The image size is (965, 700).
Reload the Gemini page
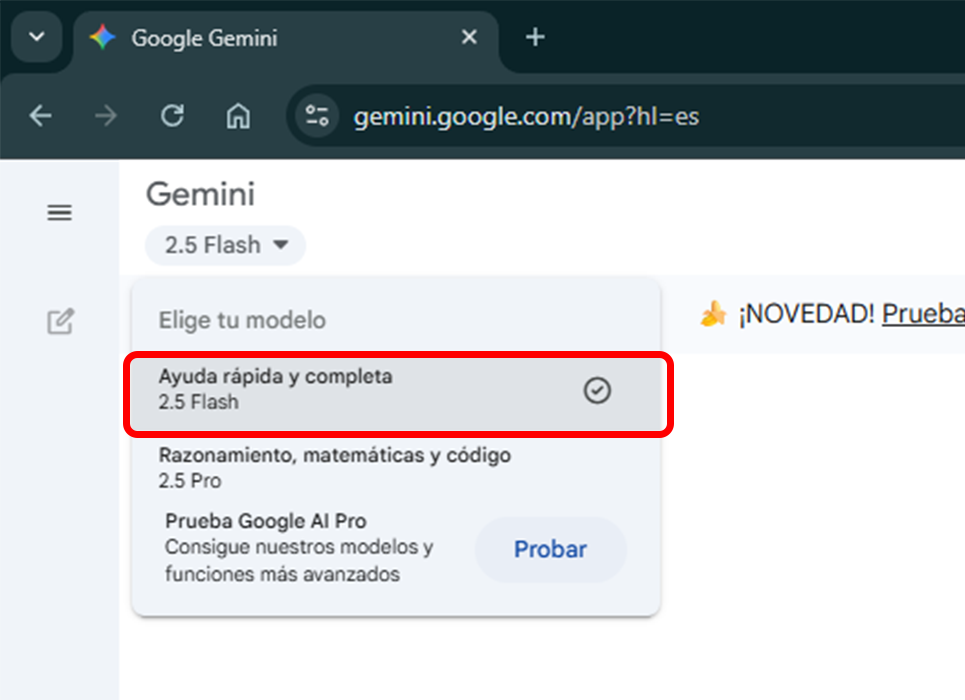point(172,115)
